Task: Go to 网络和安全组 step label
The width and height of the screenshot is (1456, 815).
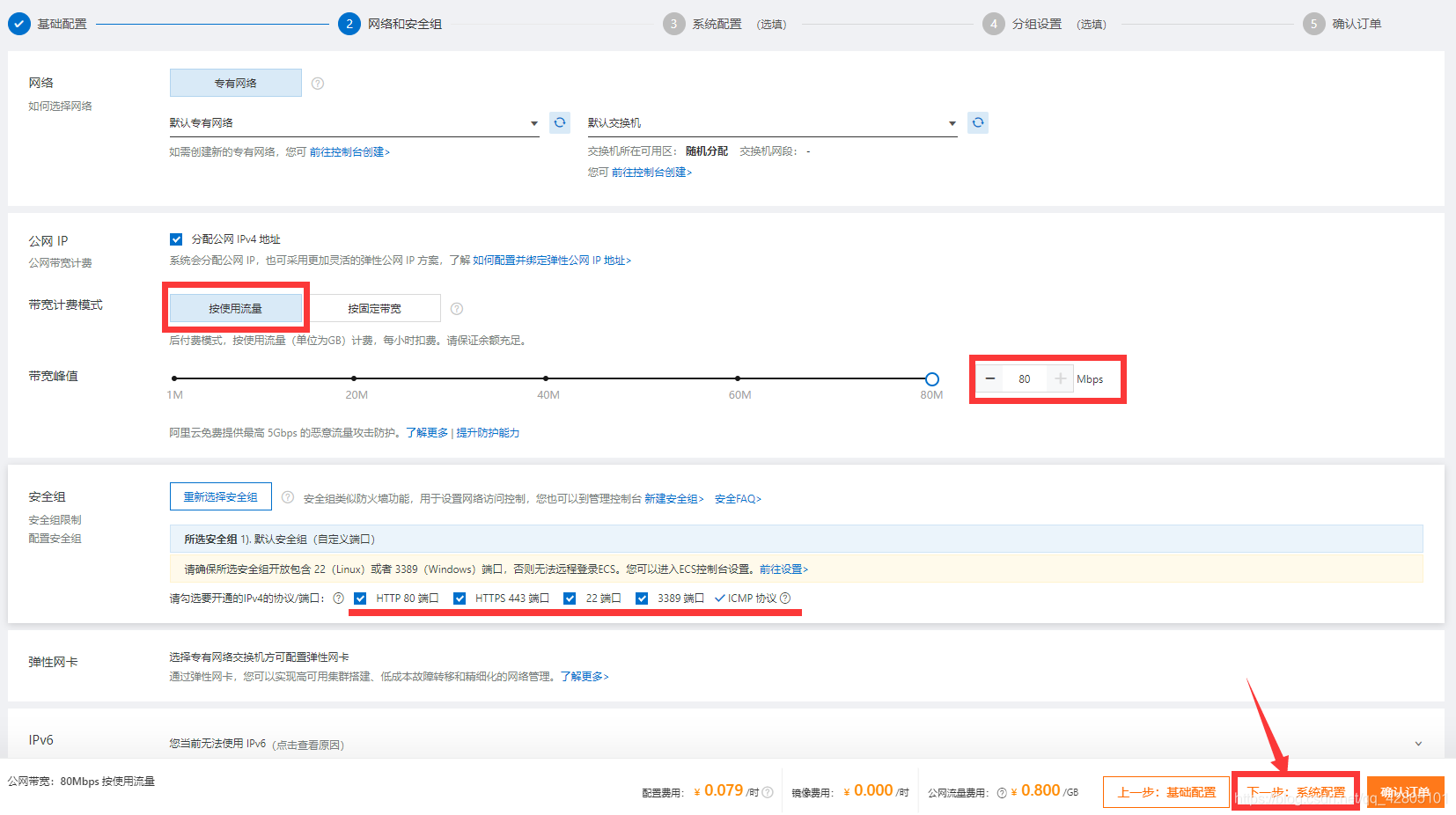Action: (405, 24)
